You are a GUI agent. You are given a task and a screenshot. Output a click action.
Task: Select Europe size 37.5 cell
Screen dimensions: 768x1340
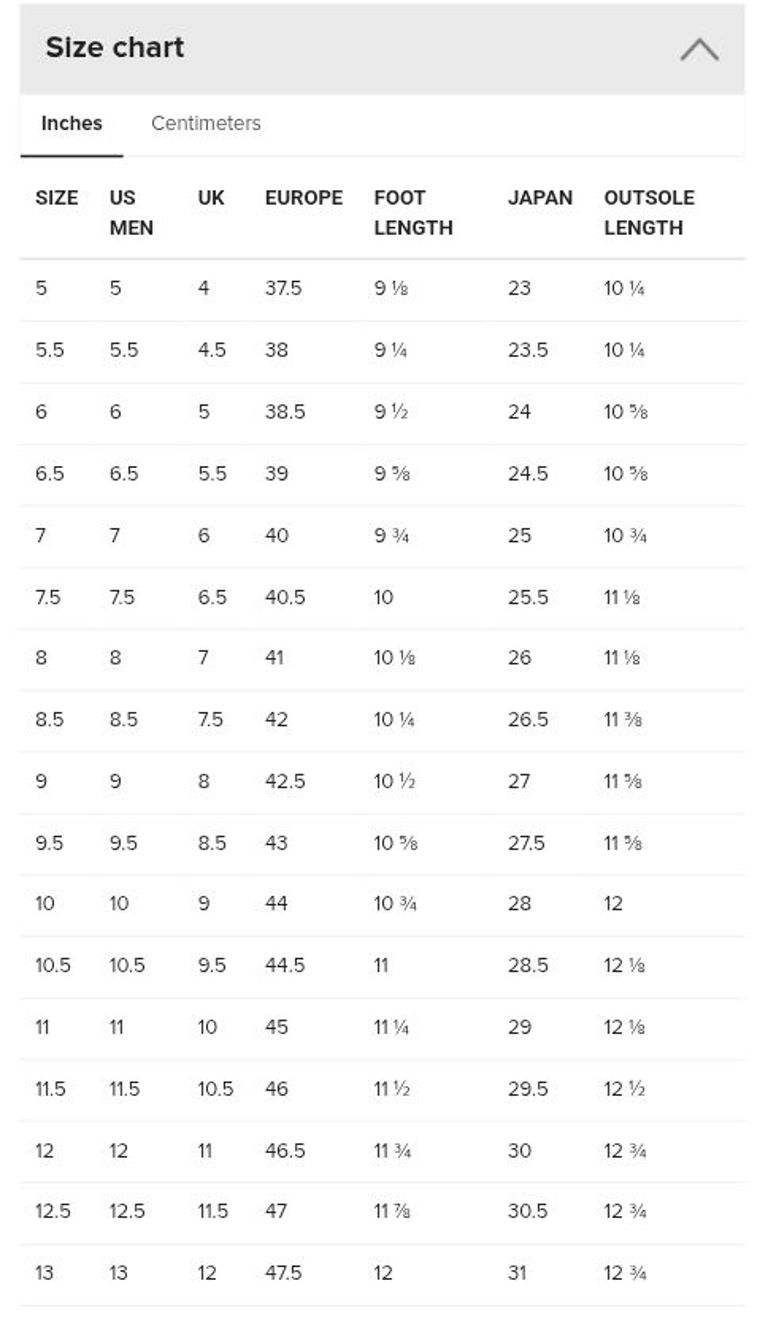pos(283,288)
